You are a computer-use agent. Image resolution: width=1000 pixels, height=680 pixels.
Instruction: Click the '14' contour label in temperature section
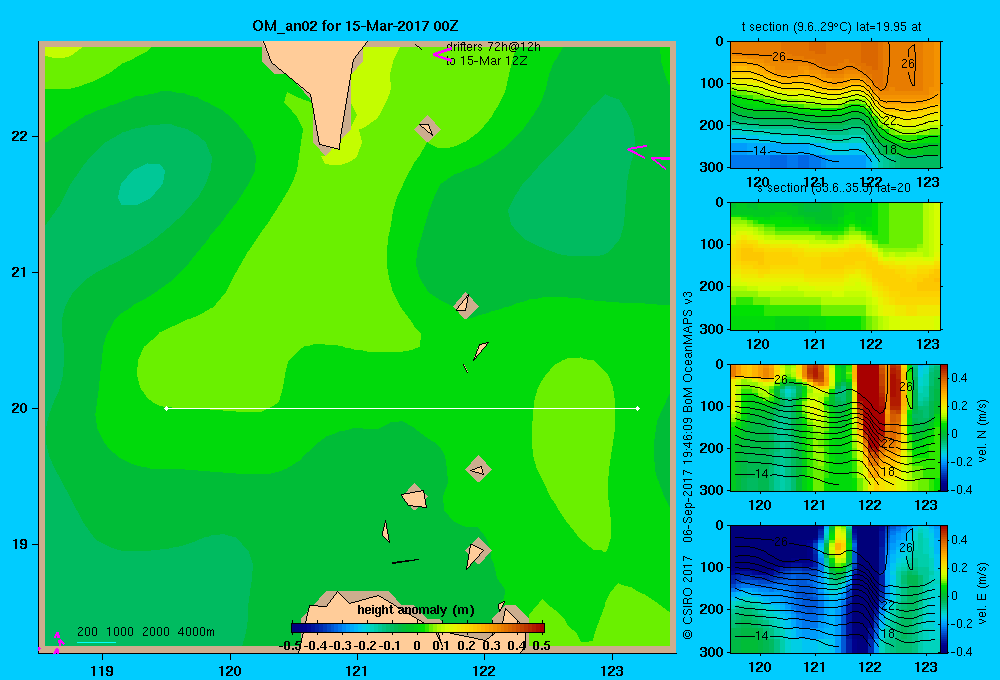point(760,151)
